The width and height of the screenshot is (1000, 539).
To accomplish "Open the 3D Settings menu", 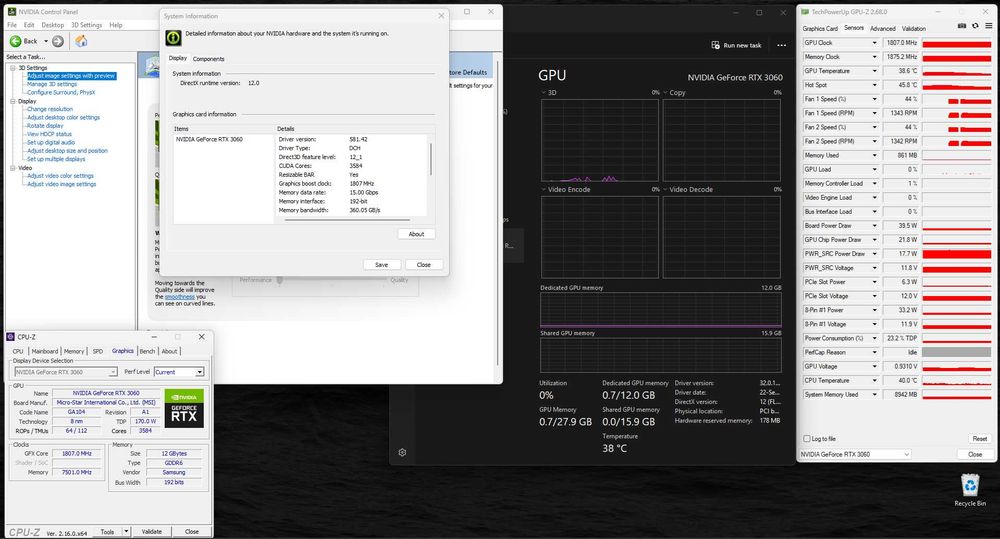I will pos(87,25).
